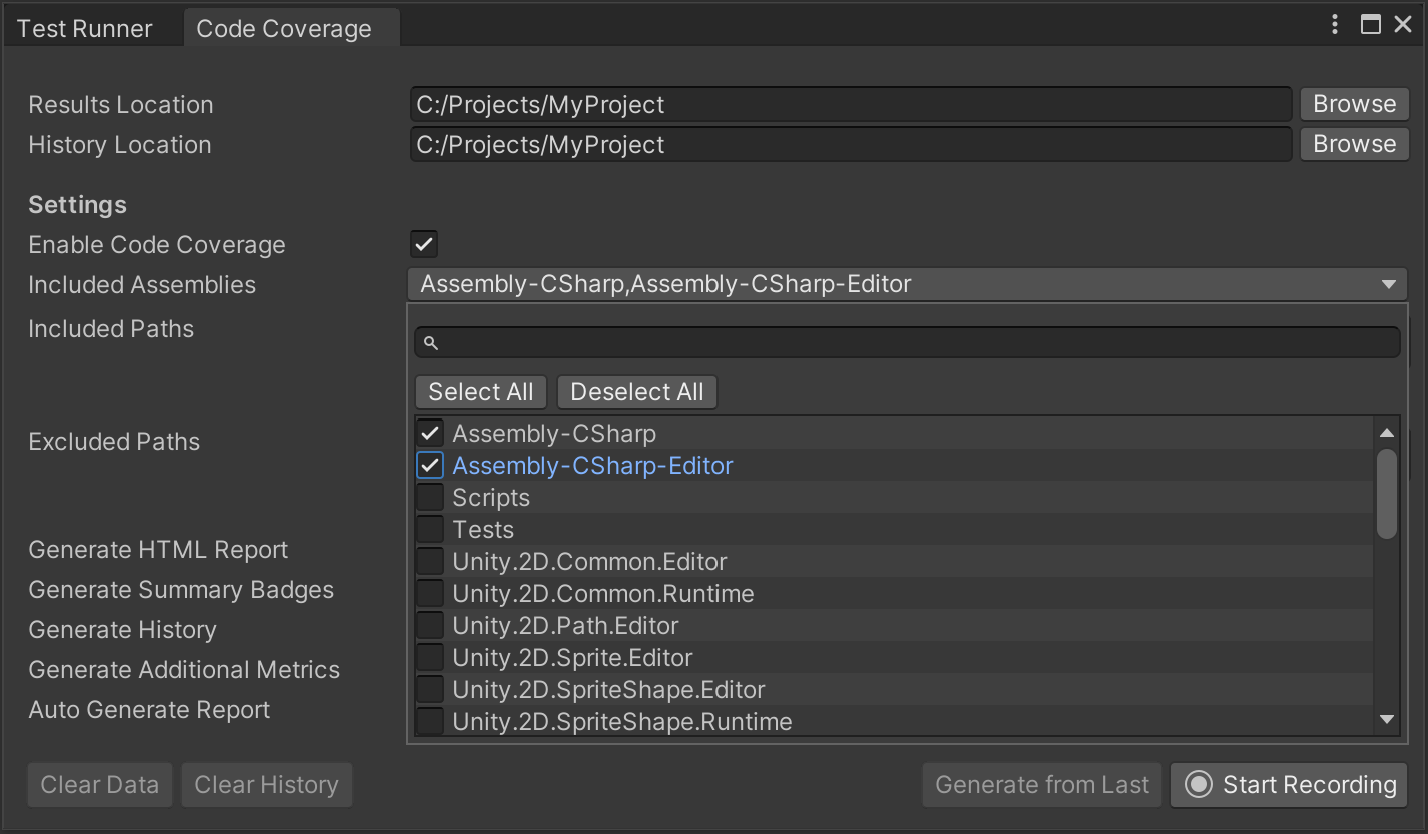Click the scrollbar up arrow in the list
Screen dimensions: 1428x834
point(1388,432)
